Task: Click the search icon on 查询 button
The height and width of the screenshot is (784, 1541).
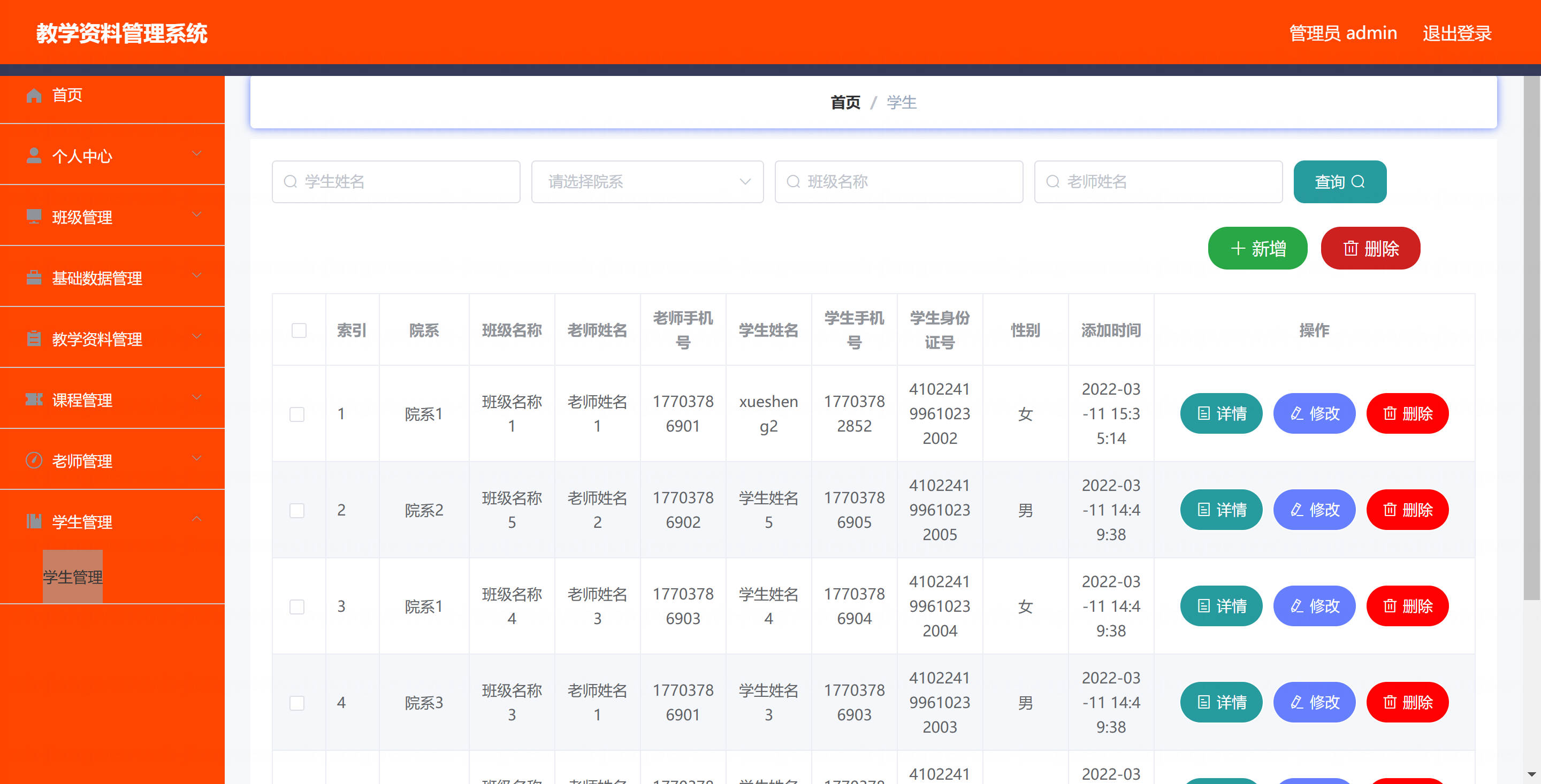Action: click(1358, 182)
